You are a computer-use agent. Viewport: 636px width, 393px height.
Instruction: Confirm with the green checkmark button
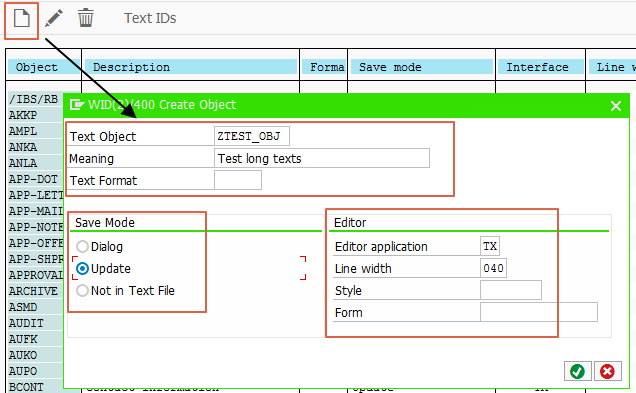click(577, 371)
